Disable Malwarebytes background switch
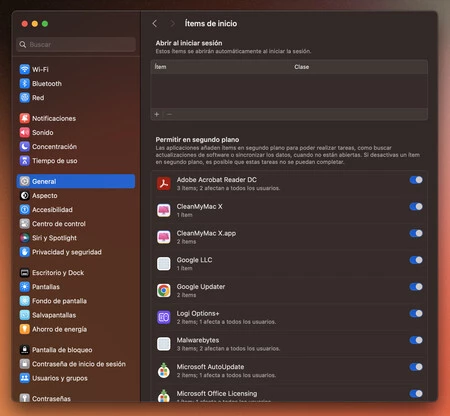Viewport: 450px width, 416px height. (x=416, y=340)
